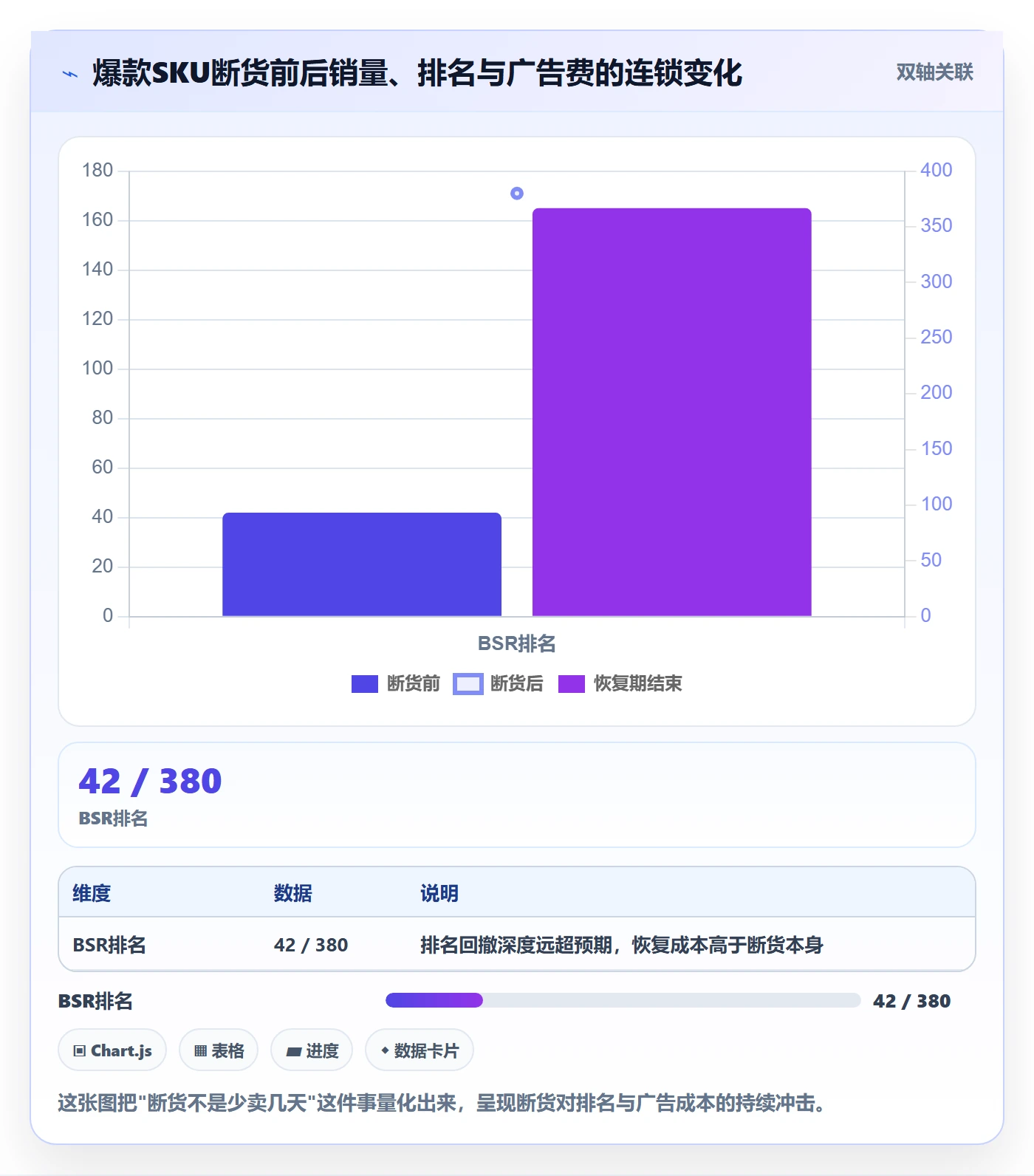Click the chart title 爆款SKU断货前后销量
This screenshot has width=1034, height=1176.
(417, 73)
